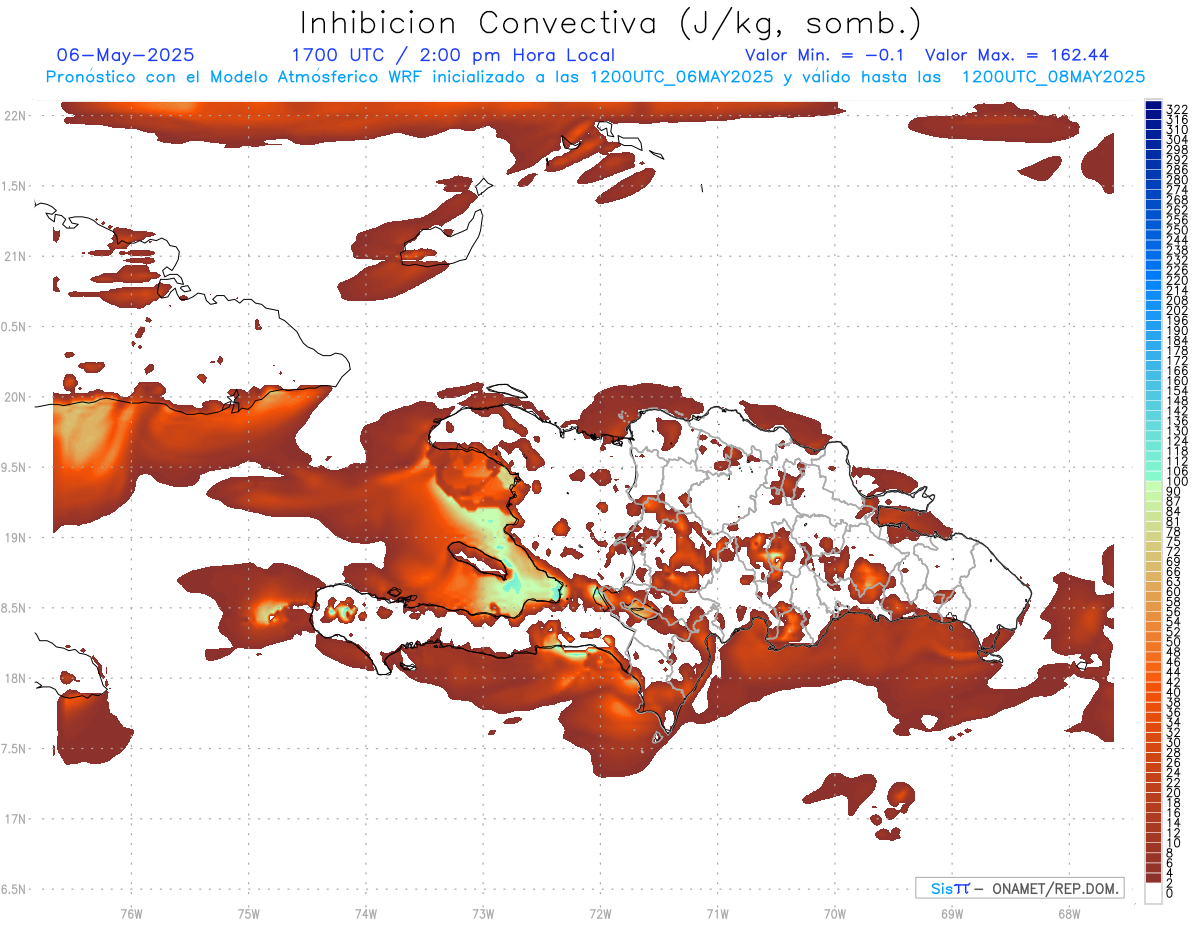
Task: Select the "Valor Max. = 162.44" text
Action: (x=1016, y=55)
